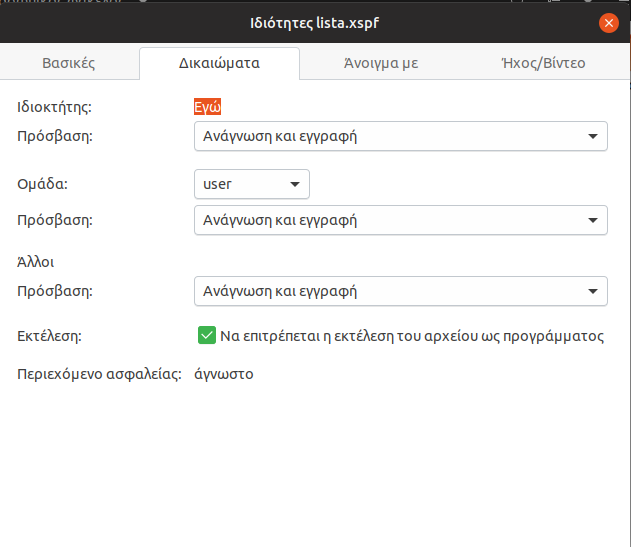Screen dimensions: 631x547
Task: Click the arrow icon of owner access dropdown
Action: pyautogui.click(x=592, y=136)
